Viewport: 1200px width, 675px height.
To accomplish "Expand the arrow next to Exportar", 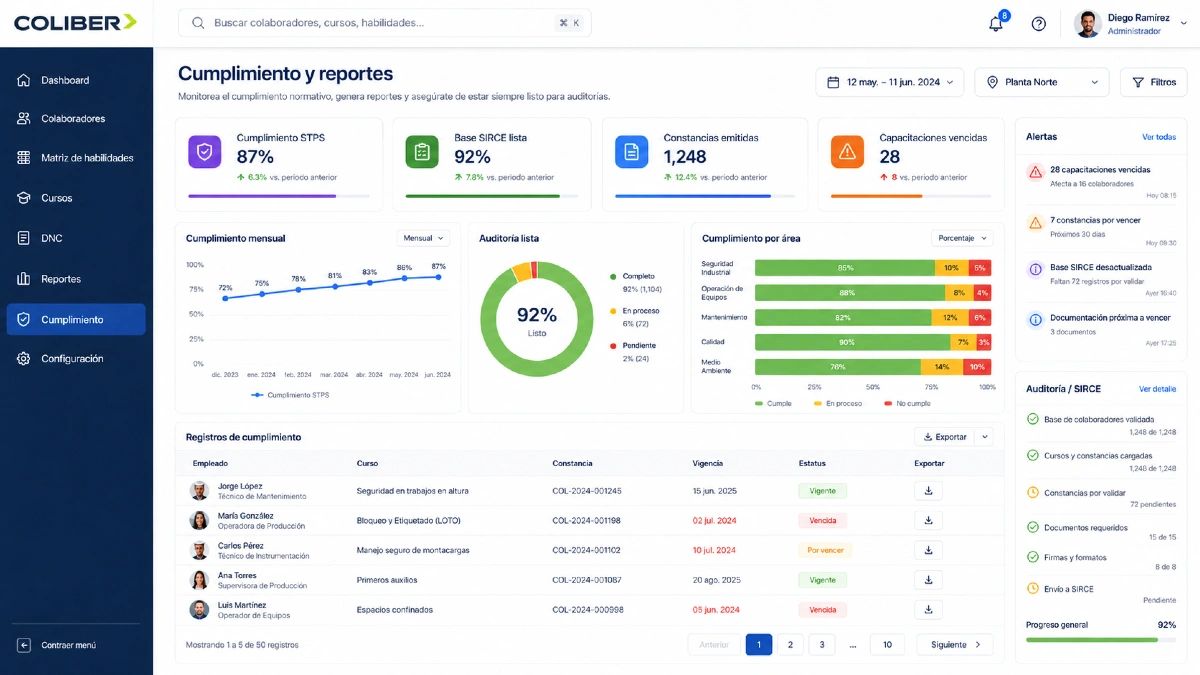I will (x=985, y=437).
